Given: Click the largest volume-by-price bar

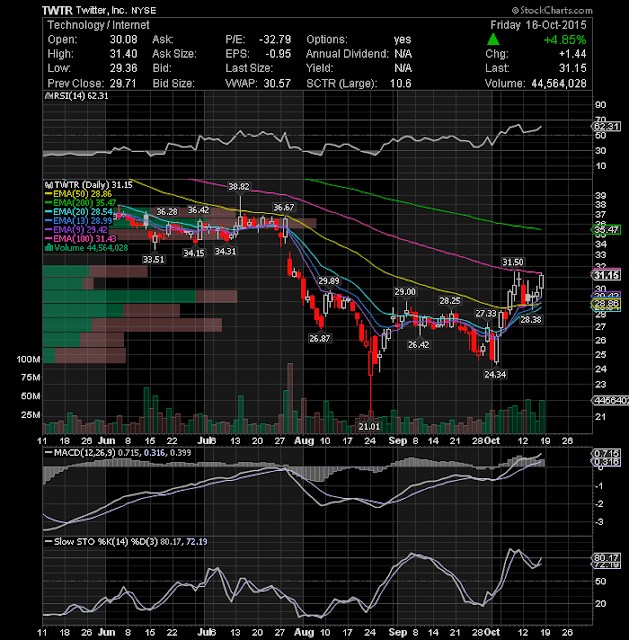Looking at the screenshot, I should [x=140, y=296].
